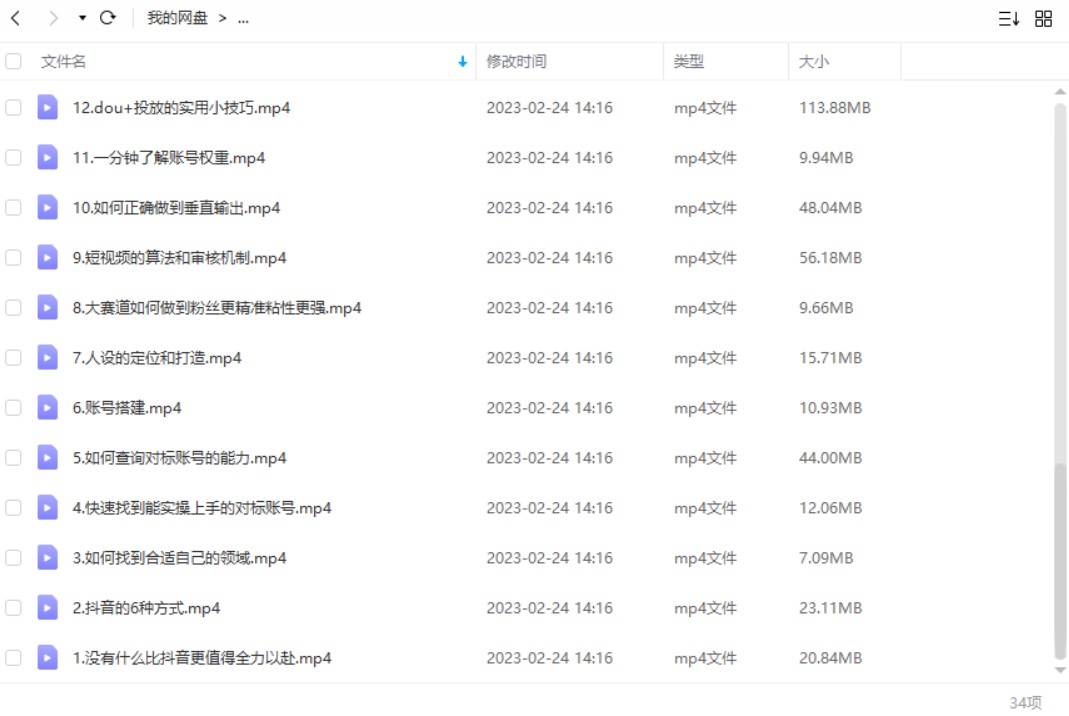Click the blue sort direction arrow
This screenshot has width=1069, height=716.
click(x=462, y=62)
